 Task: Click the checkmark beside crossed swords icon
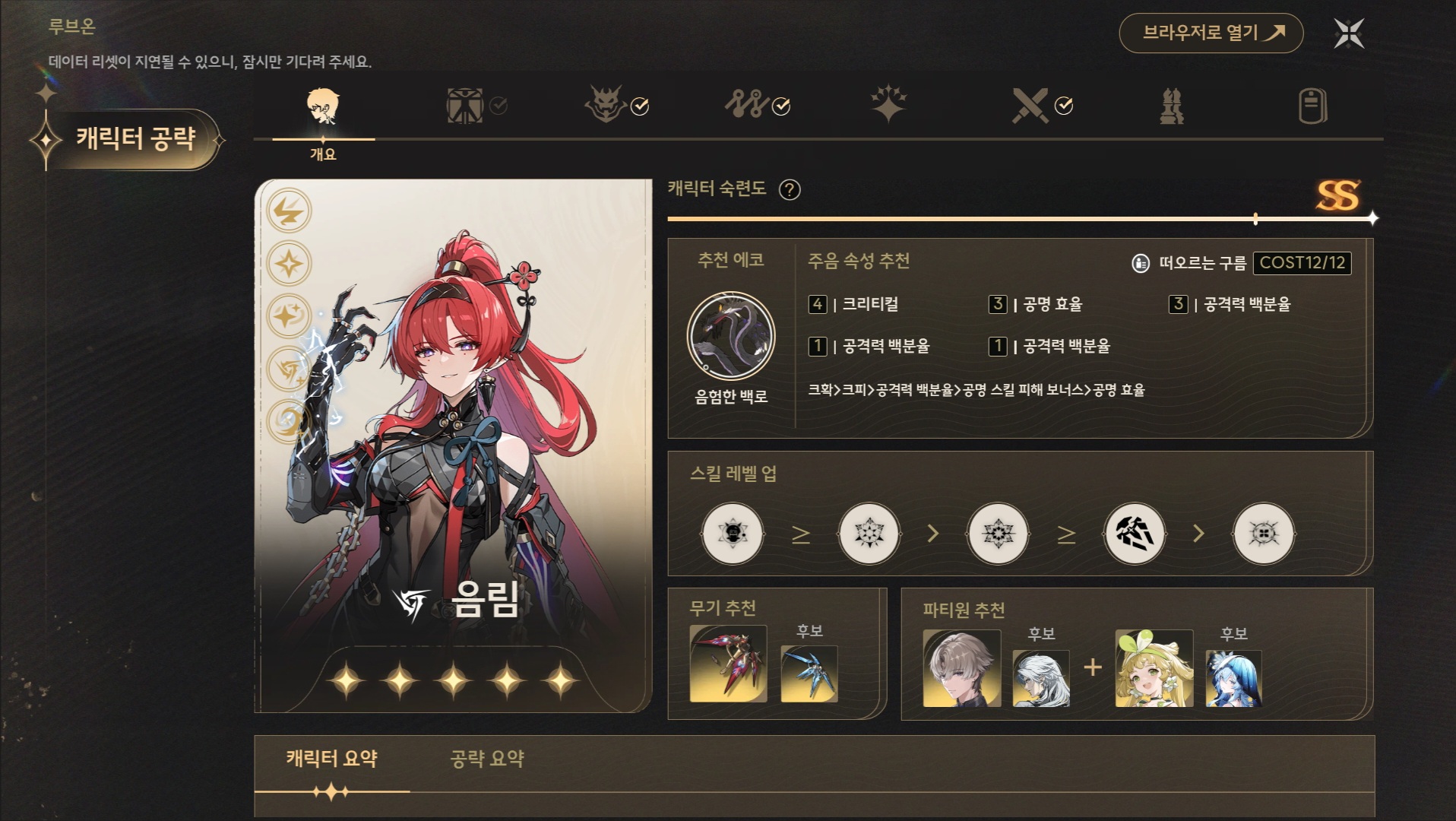click(x=1064, y=106)
